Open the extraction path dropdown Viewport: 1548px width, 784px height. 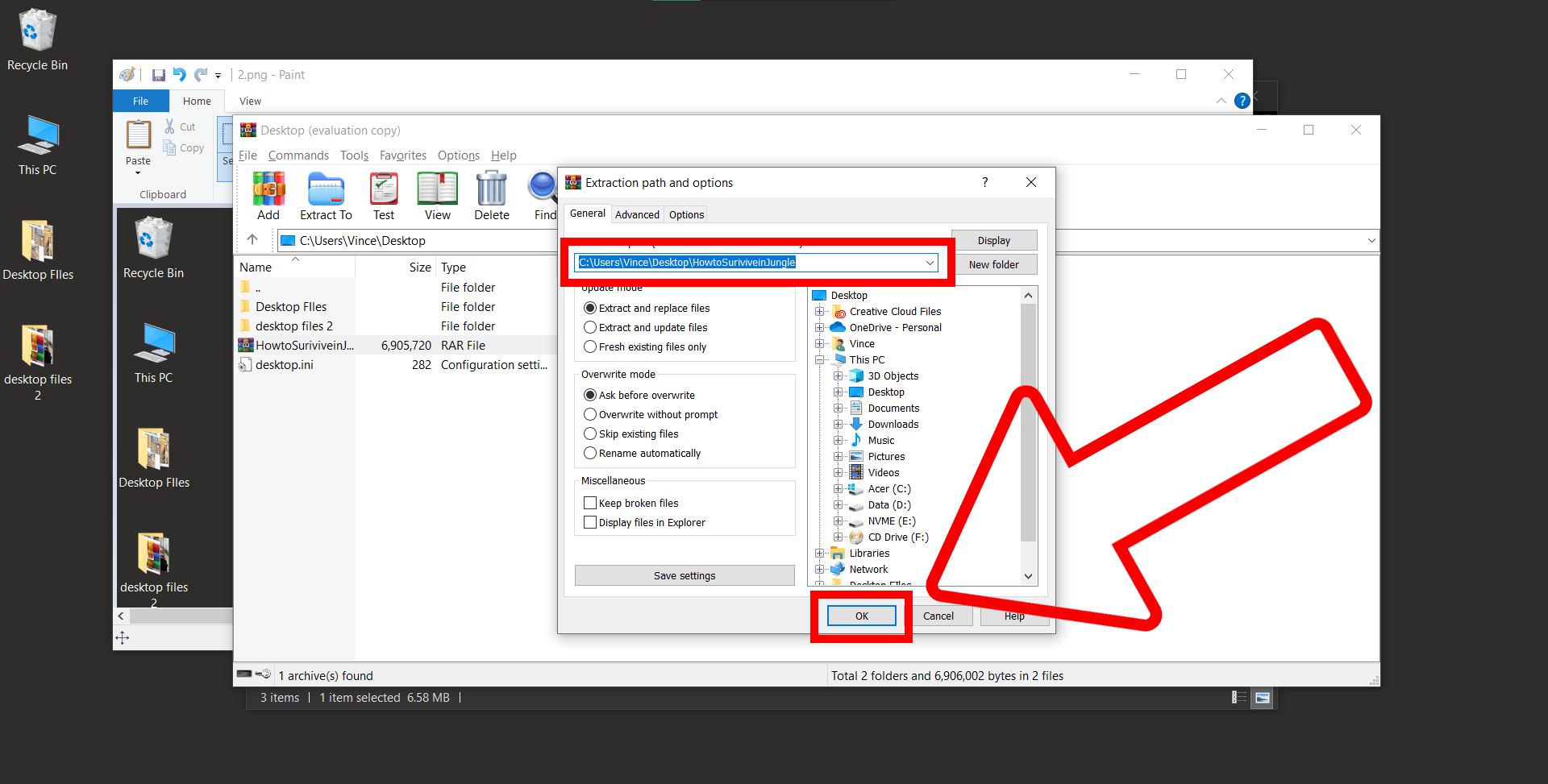click(x=930, y=263)
